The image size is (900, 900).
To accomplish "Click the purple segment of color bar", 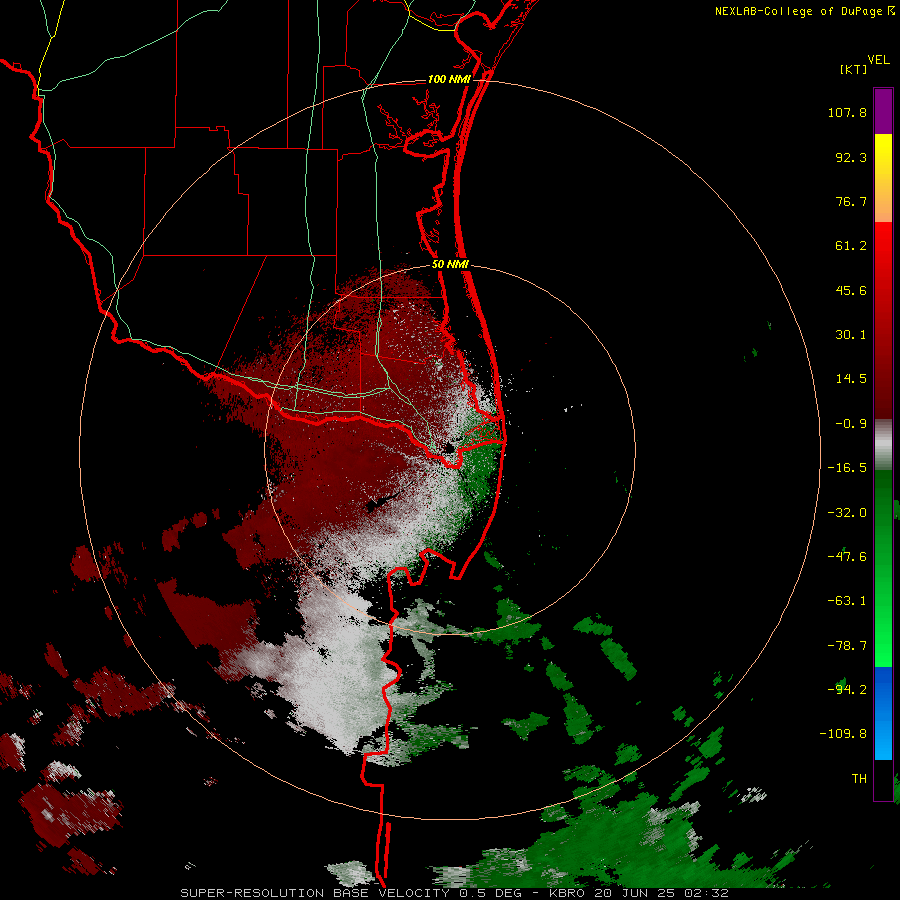I will coord(883,111).
